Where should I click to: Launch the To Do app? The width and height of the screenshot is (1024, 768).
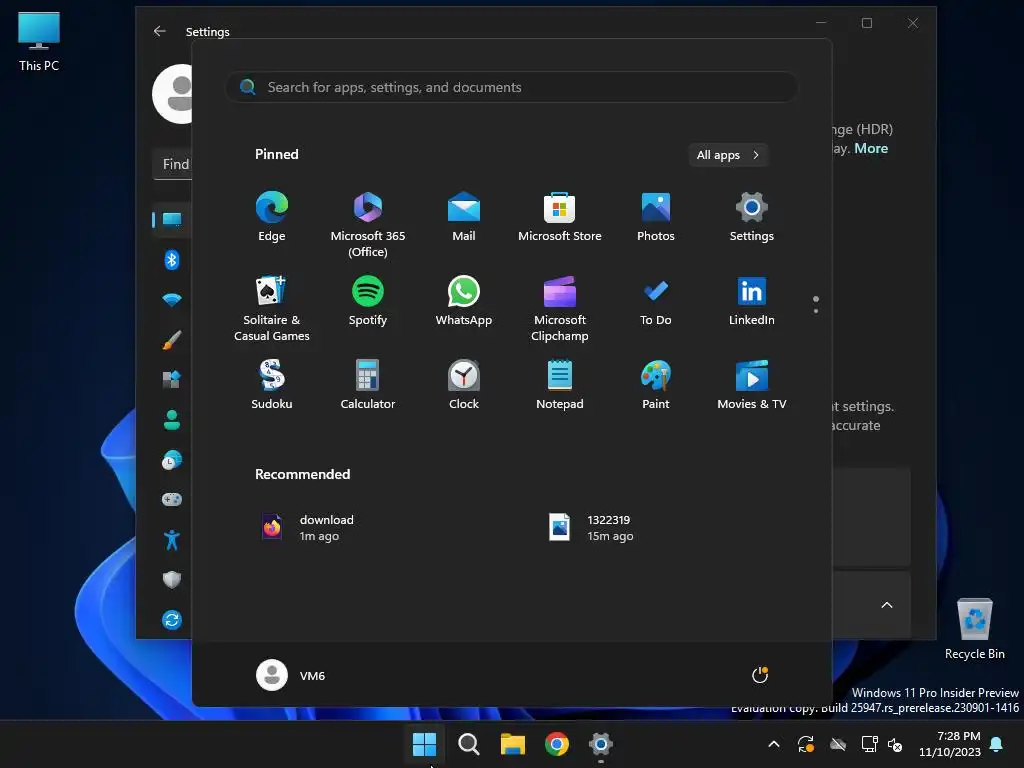coord(656,301)
